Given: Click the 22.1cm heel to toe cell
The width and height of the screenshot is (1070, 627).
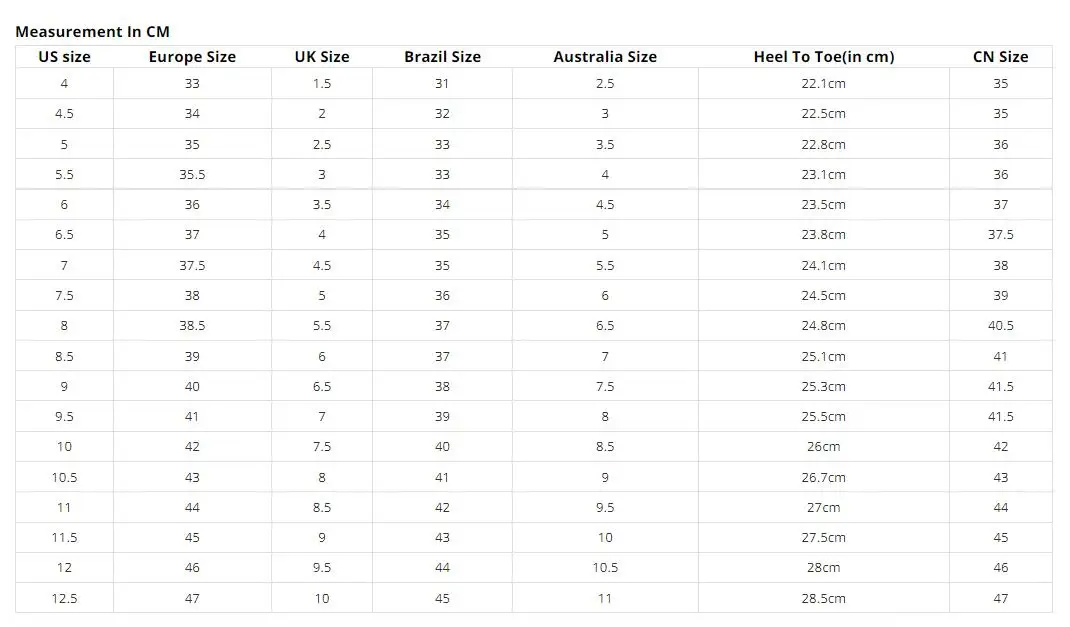Looking at the screenshot, I should point(824,83).
